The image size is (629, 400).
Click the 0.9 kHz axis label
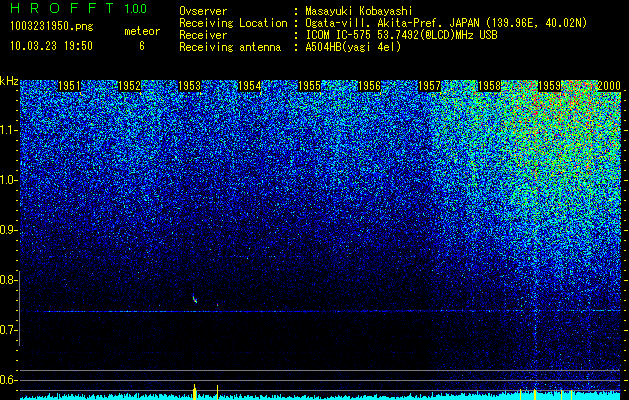pos(8,230)
